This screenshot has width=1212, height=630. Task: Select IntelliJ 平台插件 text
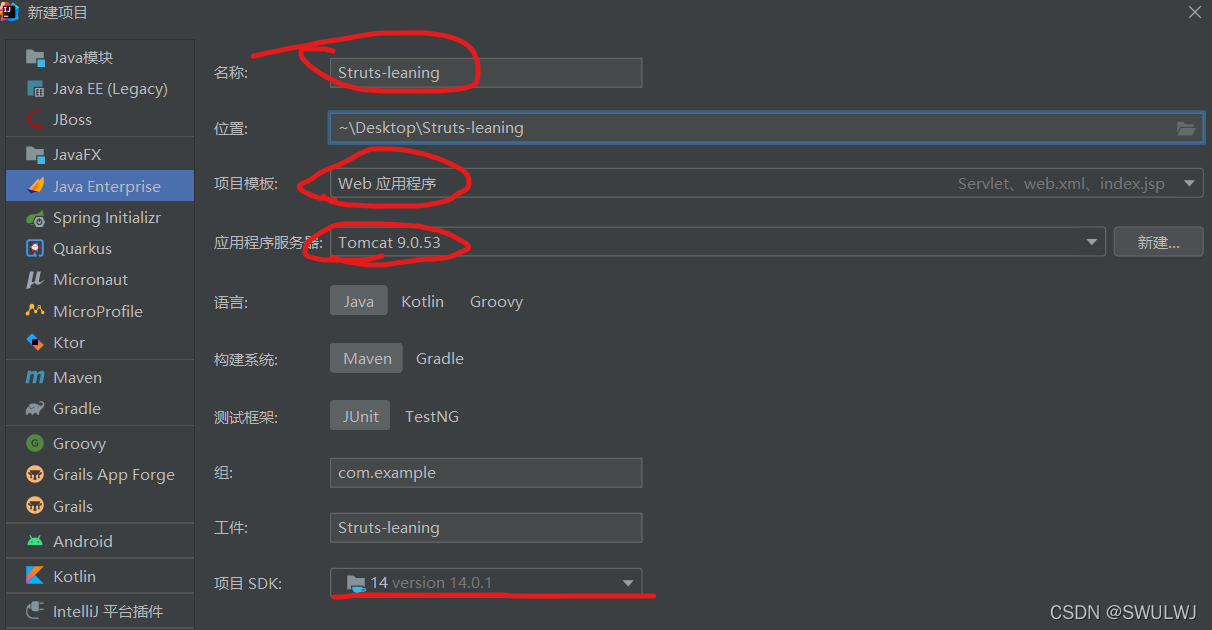click(x=108, y=610)
